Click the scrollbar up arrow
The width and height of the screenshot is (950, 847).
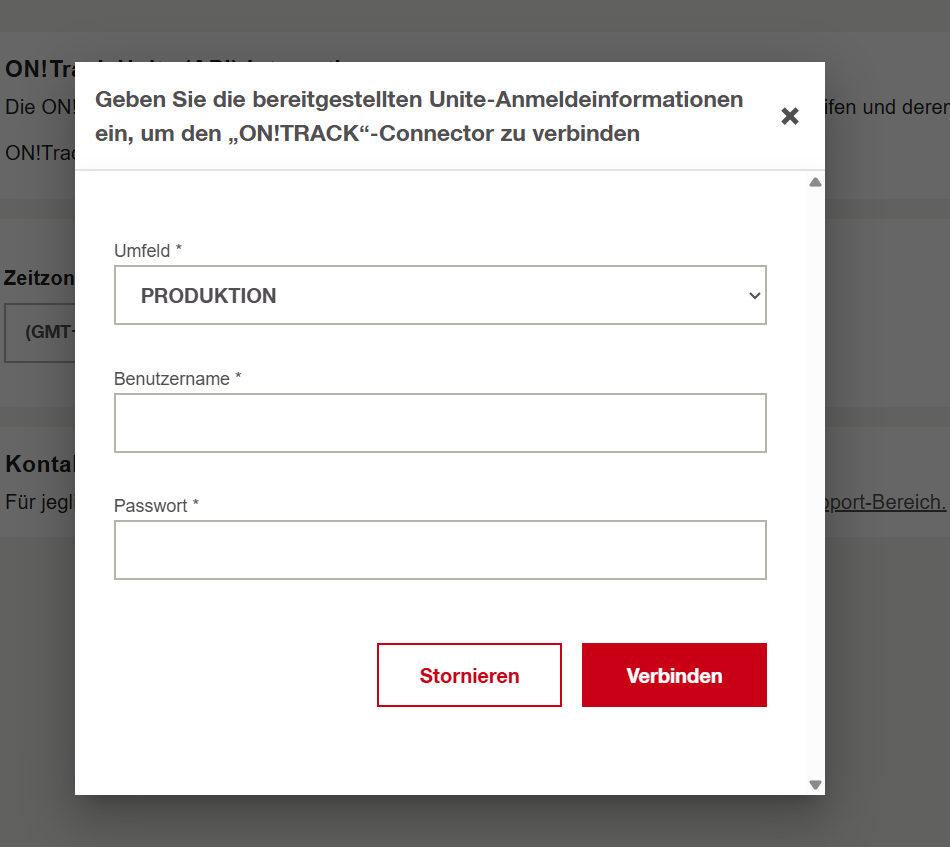pos(815,182)
